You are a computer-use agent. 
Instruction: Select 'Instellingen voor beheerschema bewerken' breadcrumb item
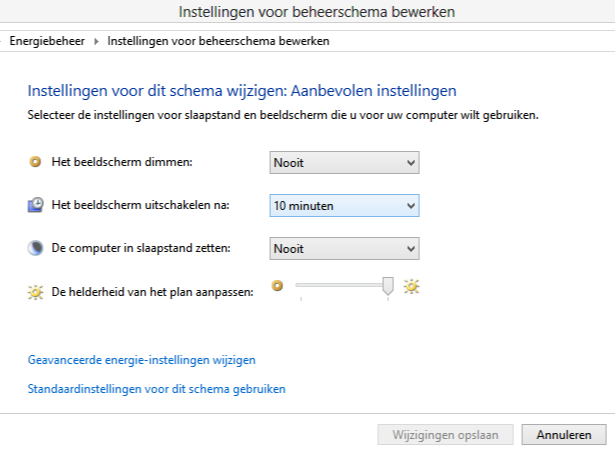tap(218, 41)
